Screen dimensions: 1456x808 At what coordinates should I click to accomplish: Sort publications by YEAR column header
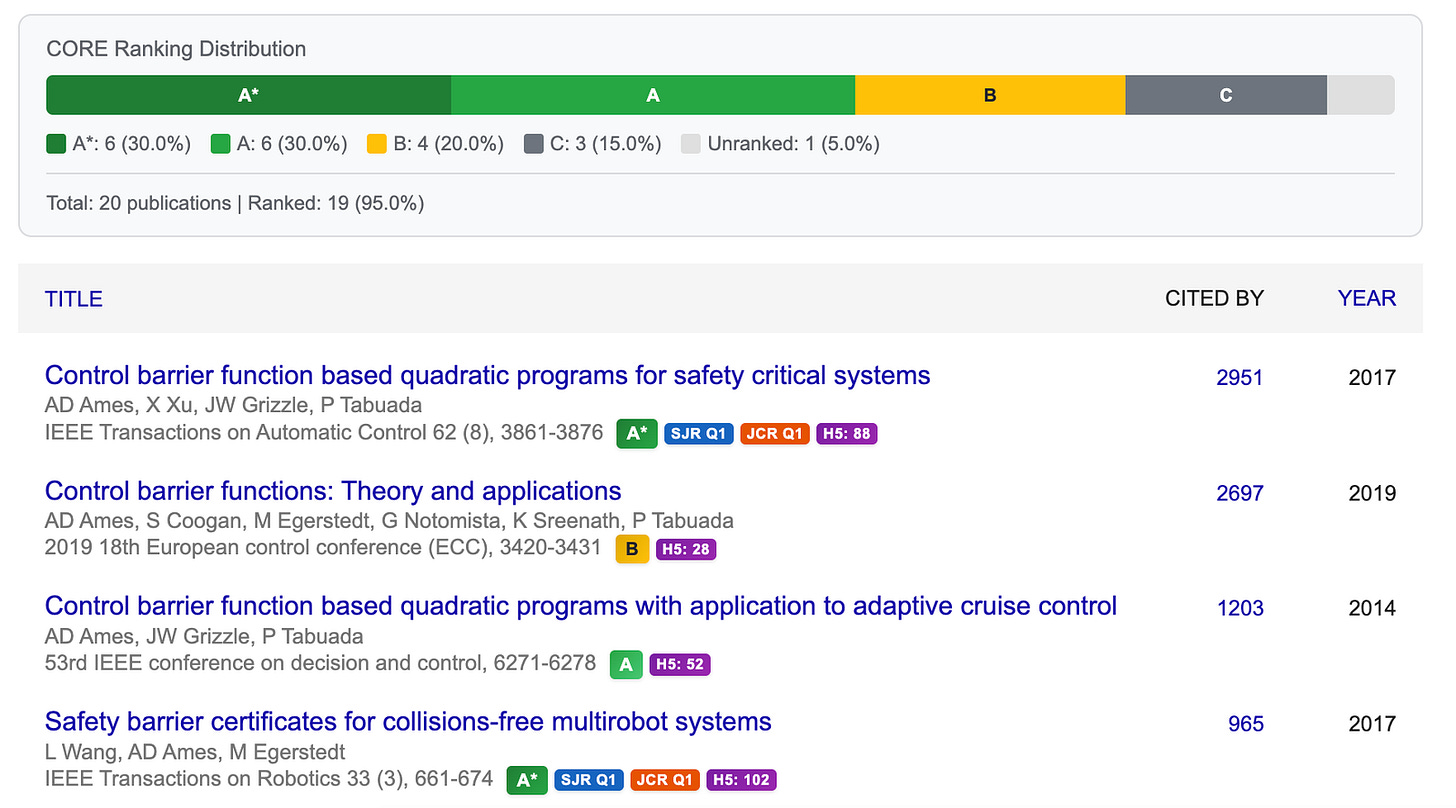pos(1367,298)
